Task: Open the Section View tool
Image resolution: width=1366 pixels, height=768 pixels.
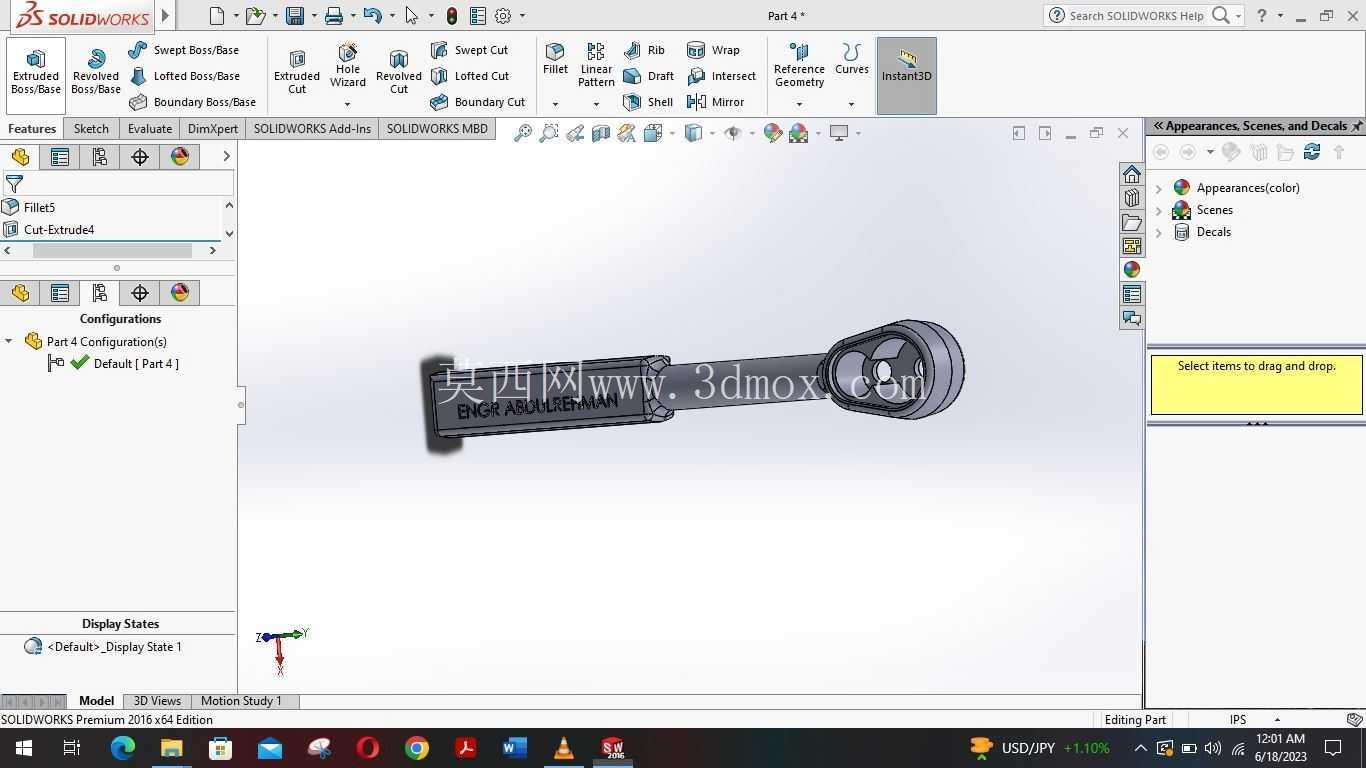Action: (600, 133)
